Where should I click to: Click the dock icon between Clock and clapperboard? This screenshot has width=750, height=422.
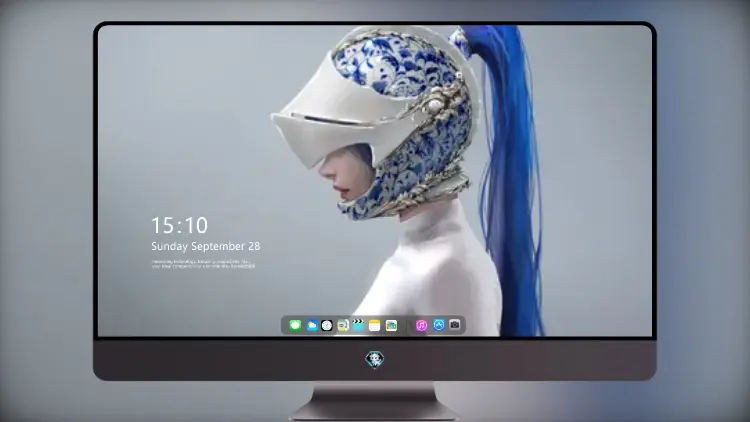pos(342,325)
